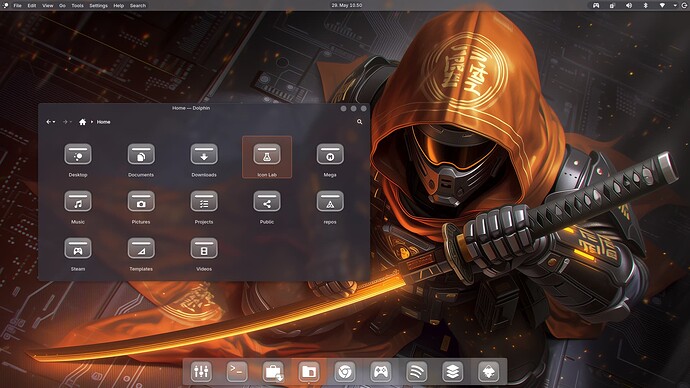Click the Dolphin search magnifier icon

(360, 122)
